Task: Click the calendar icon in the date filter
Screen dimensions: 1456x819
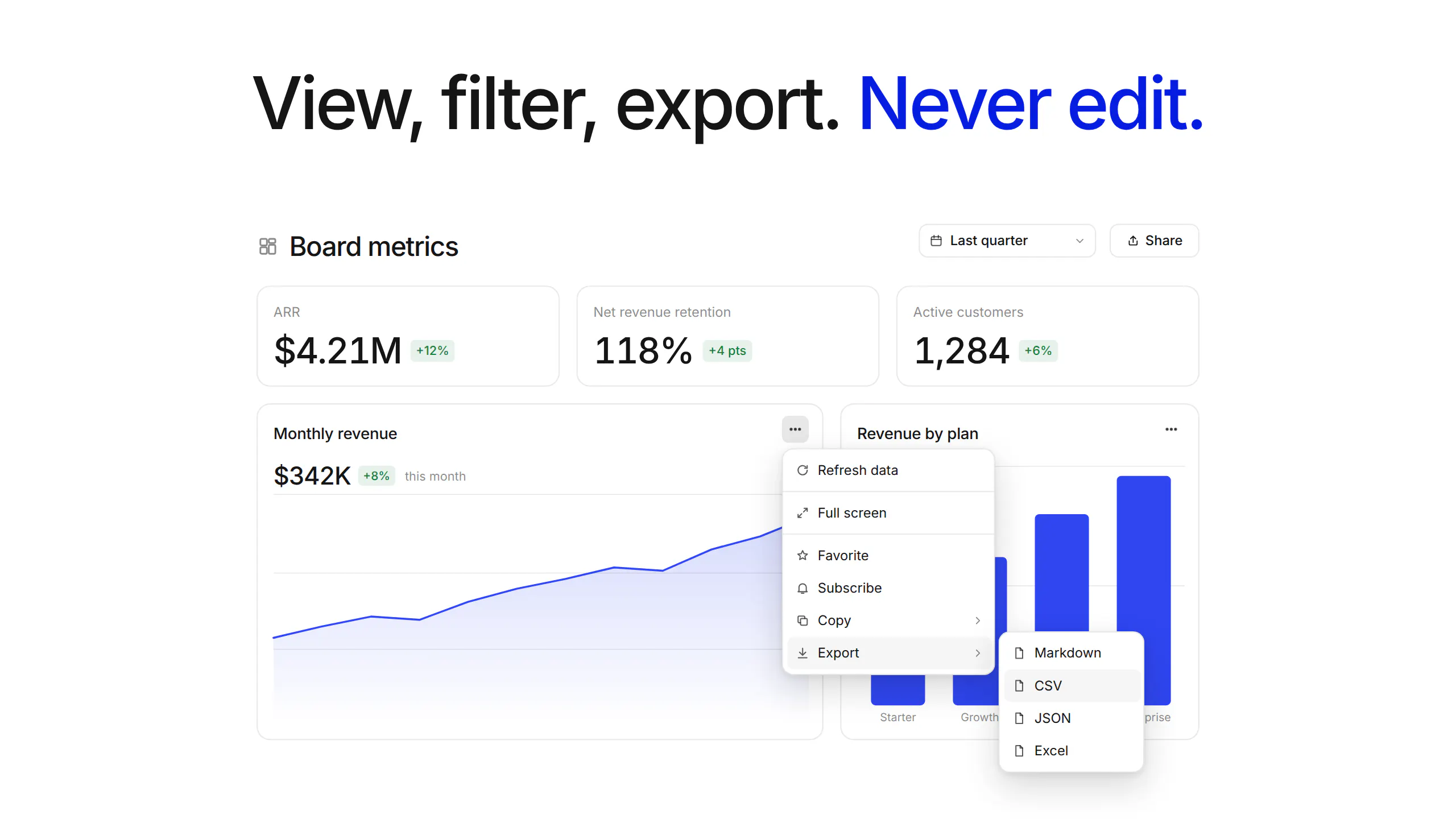Action: (x=936, y=241)
